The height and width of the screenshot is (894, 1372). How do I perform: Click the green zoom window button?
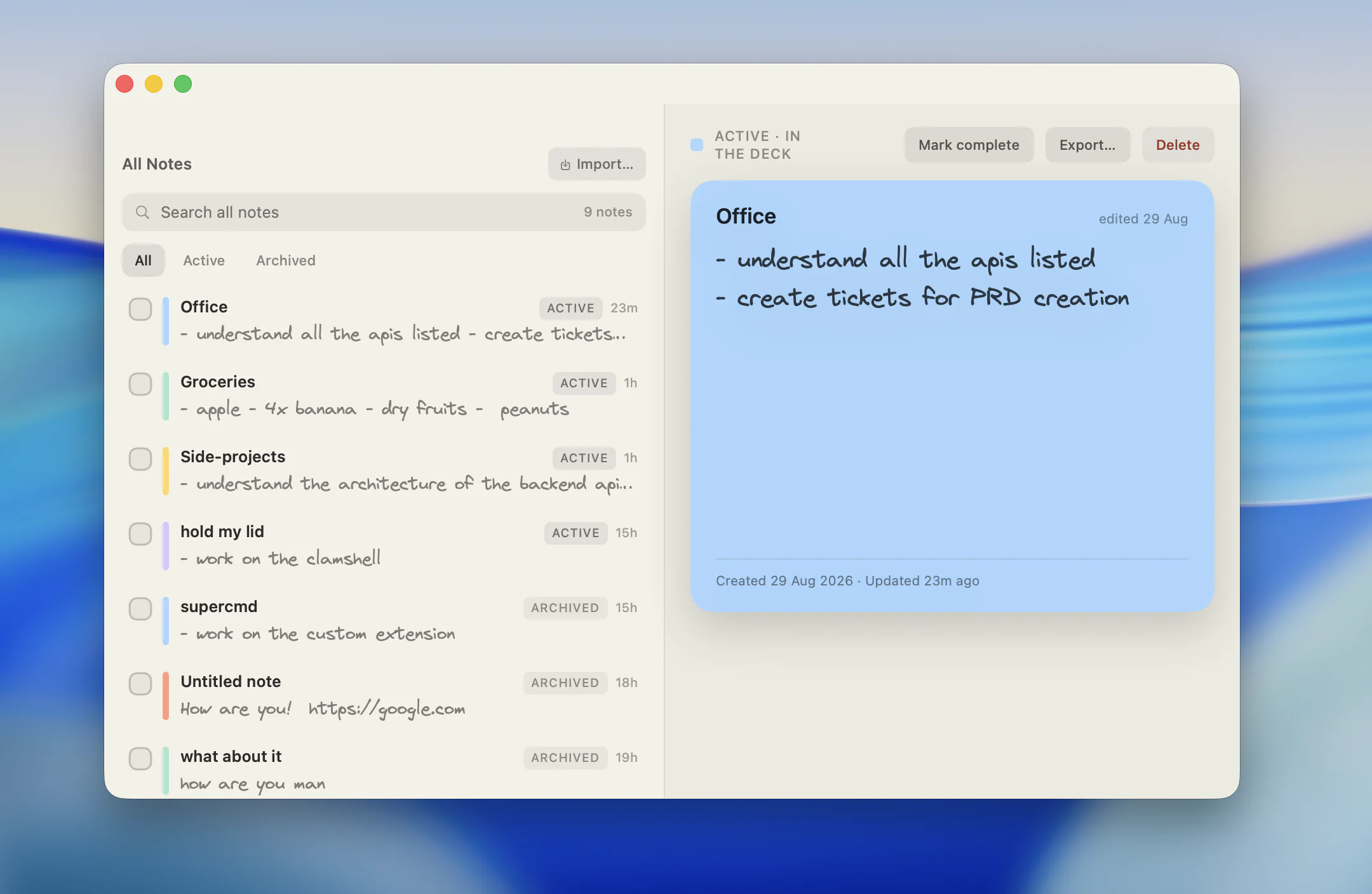point(183,84)
